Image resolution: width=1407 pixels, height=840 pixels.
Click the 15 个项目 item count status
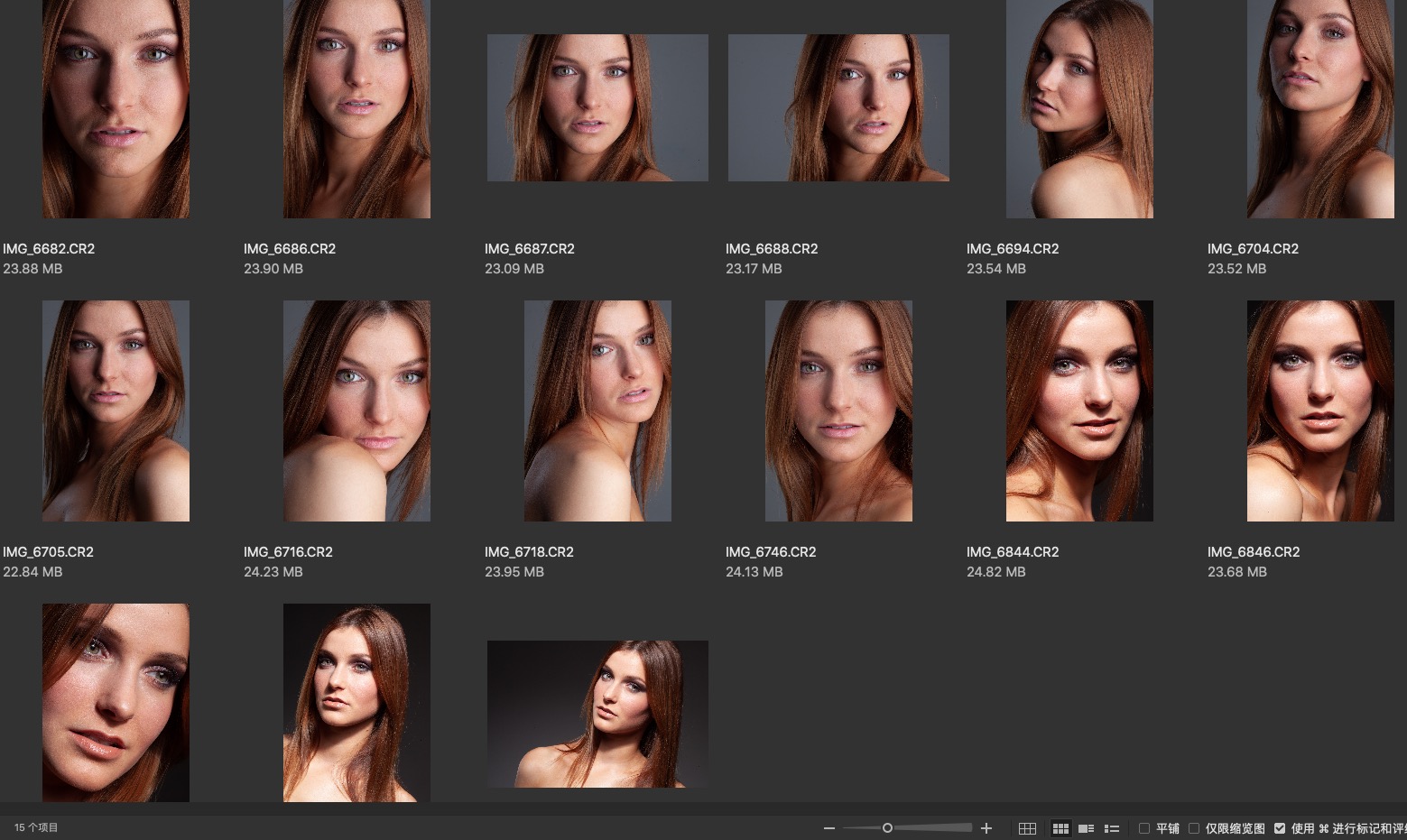[36, 827]
